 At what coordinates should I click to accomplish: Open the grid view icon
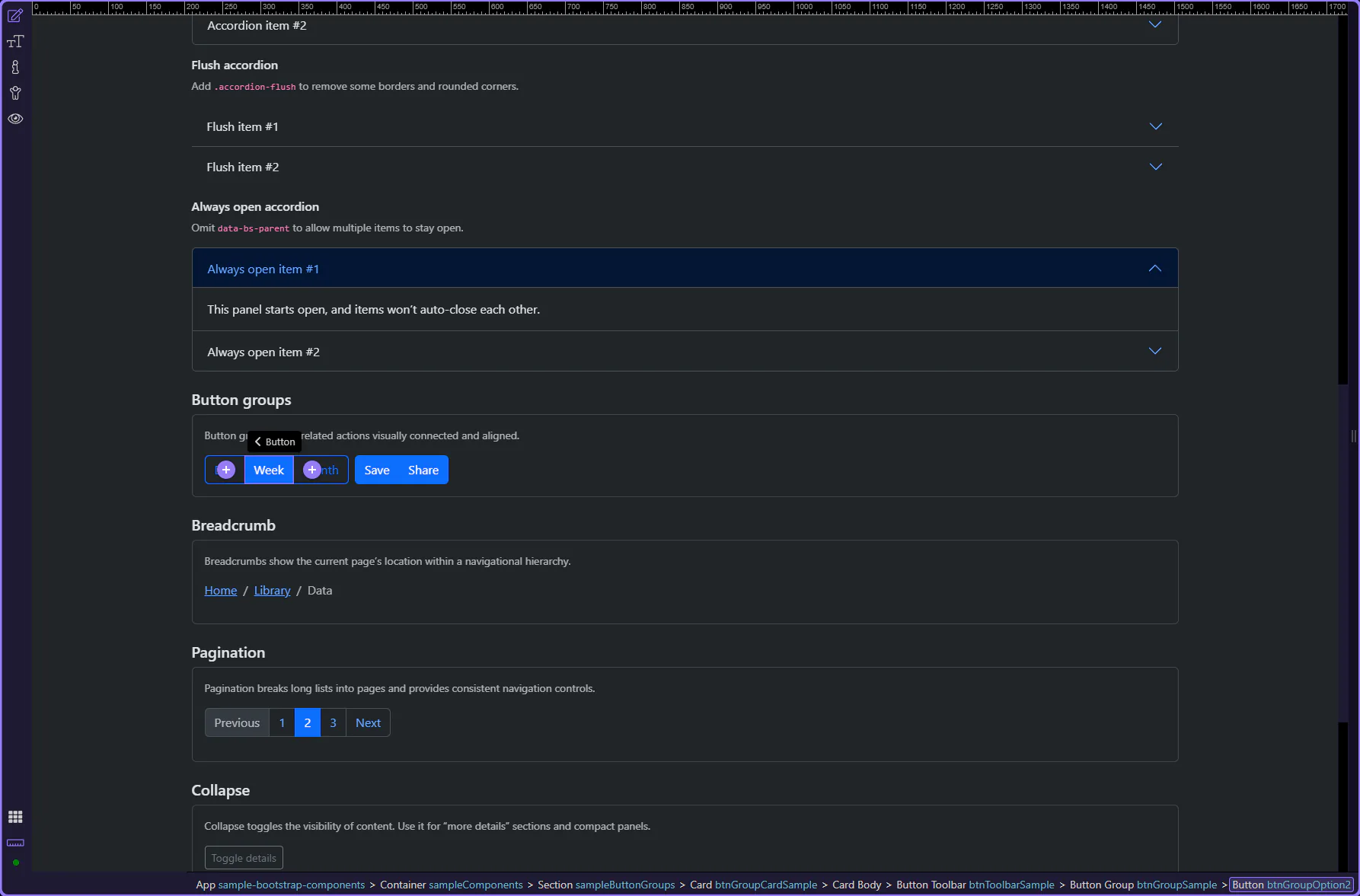pyautogui.click(x=15, y=817)
